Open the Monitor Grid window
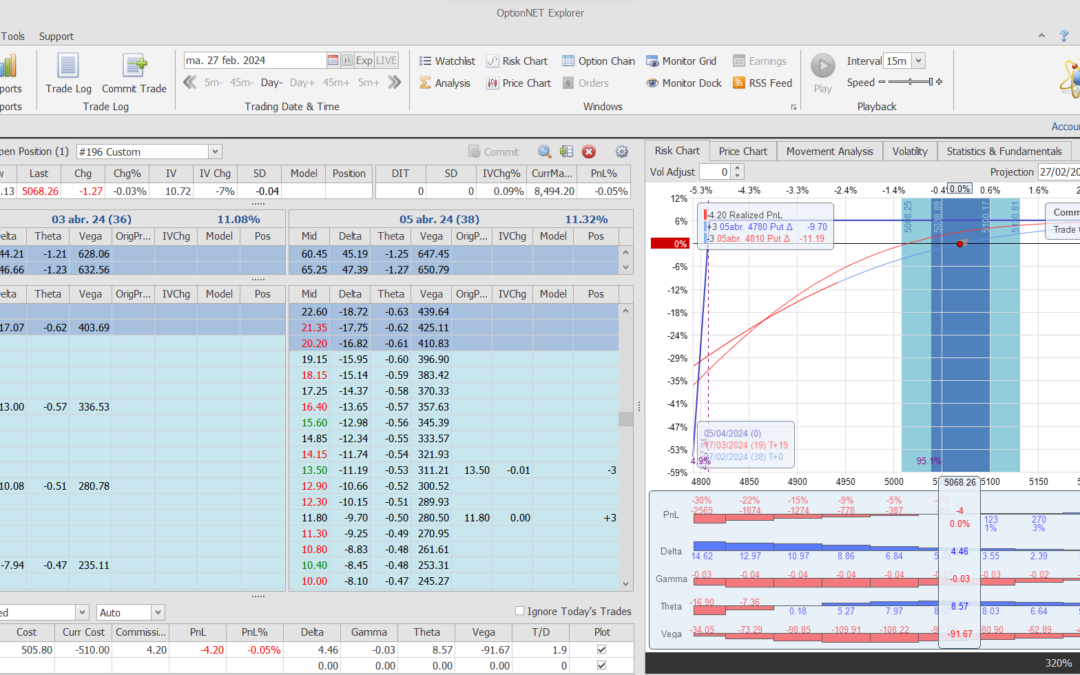1080x675 pixels. tap(681, 61)
